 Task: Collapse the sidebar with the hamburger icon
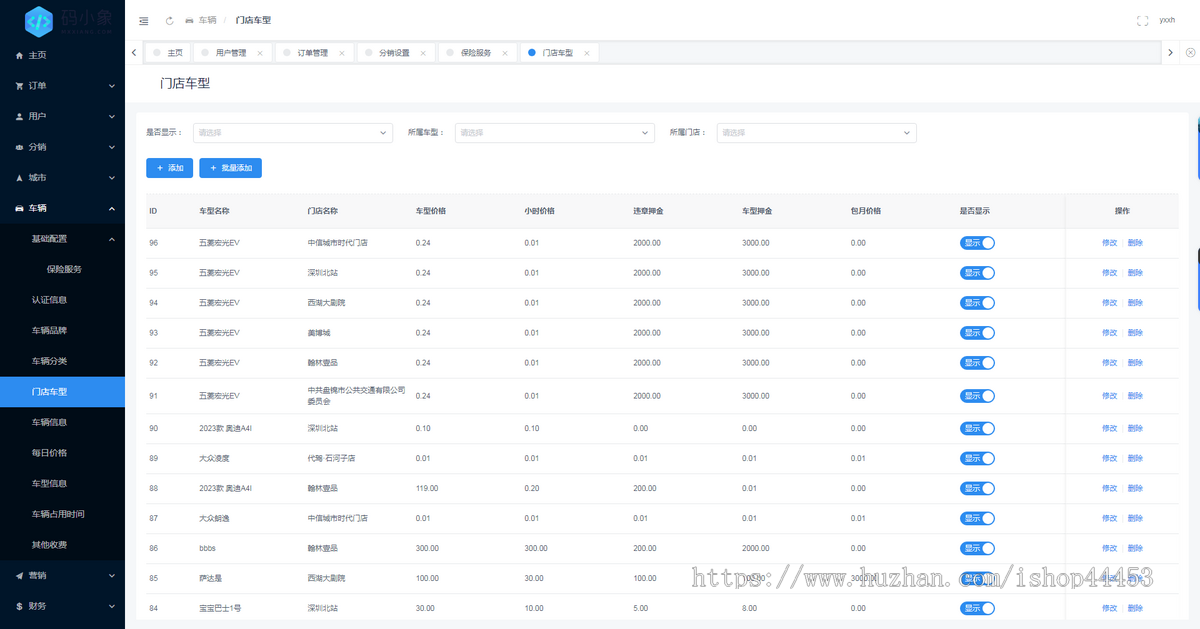click(144, 20)
